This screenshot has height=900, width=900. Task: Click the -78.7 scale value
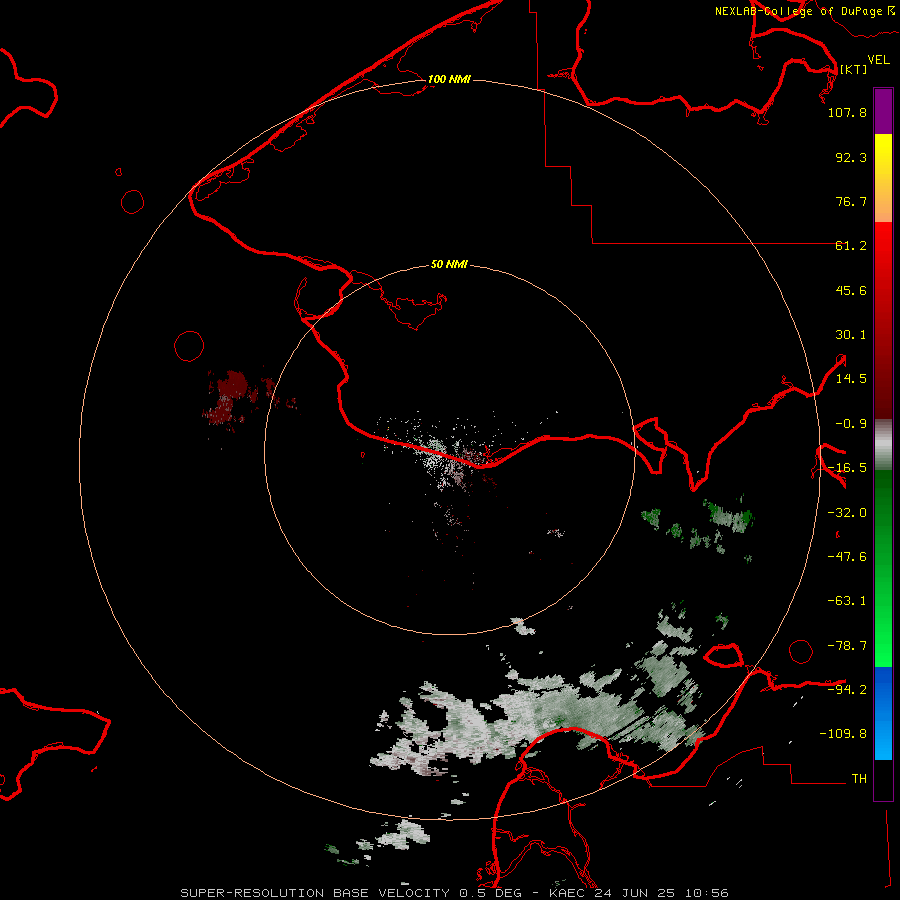pos(847,646)
